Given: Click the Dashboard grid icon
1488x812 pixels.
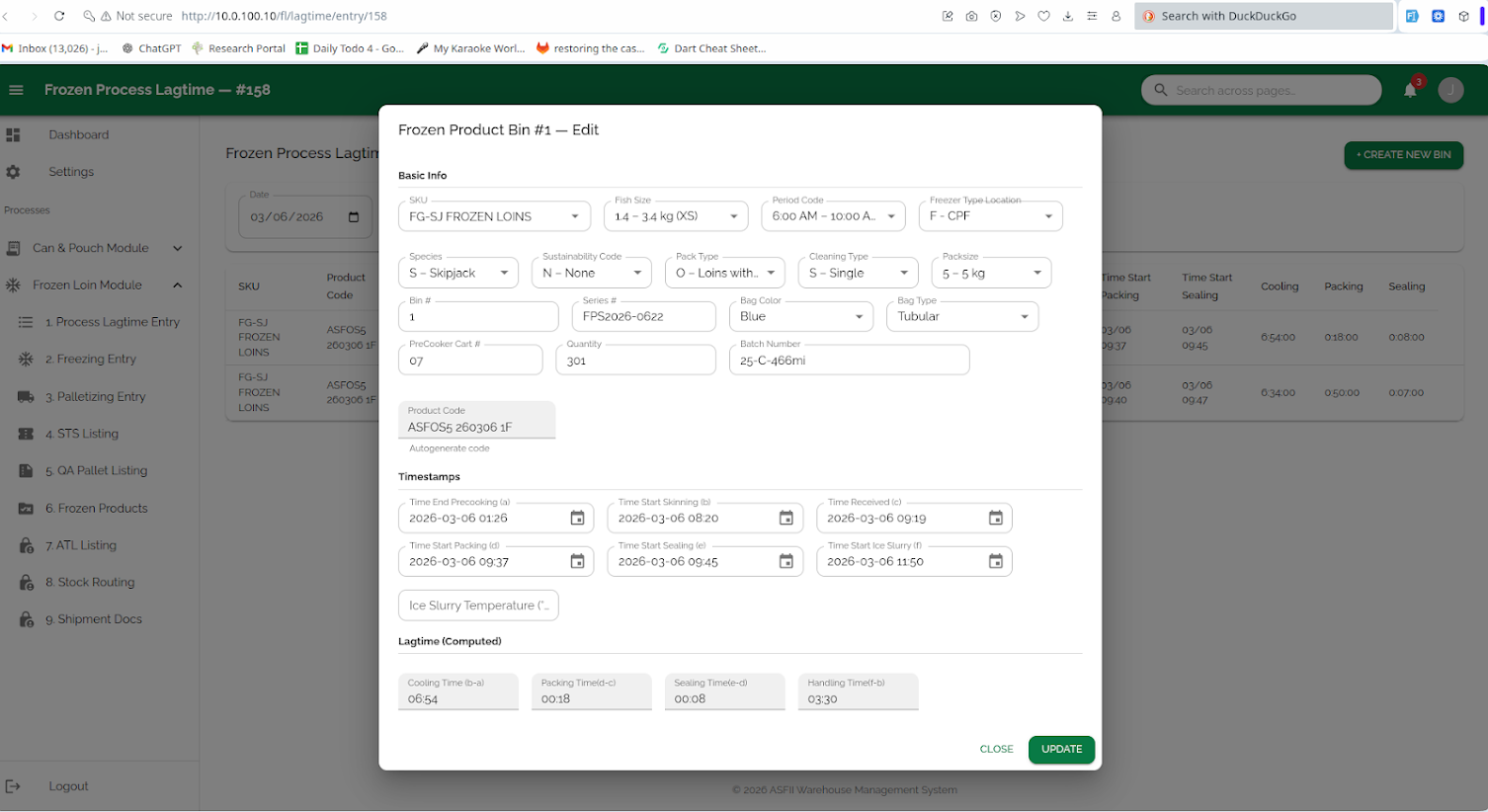Looking at the screenshot, I should tap(13, 134).
